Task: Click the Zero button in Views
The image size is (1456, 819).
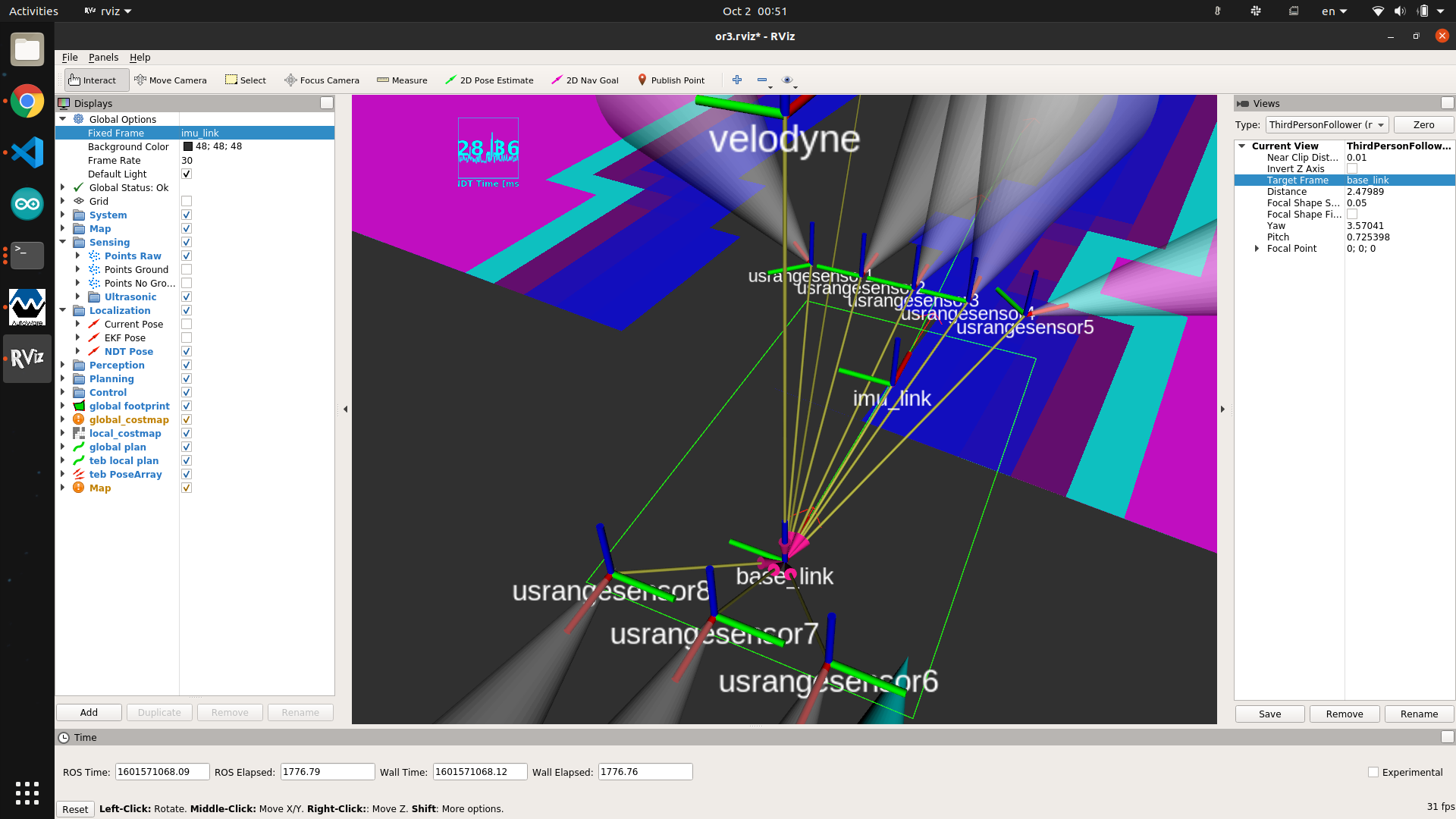Action: [1423, 125]
